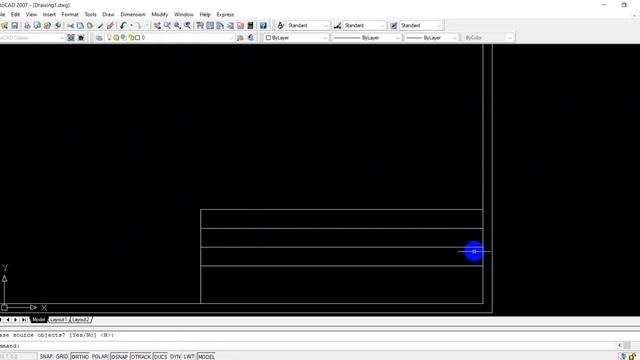
Task: Toggle DYN dynamic input
Action: click(175, 356)
